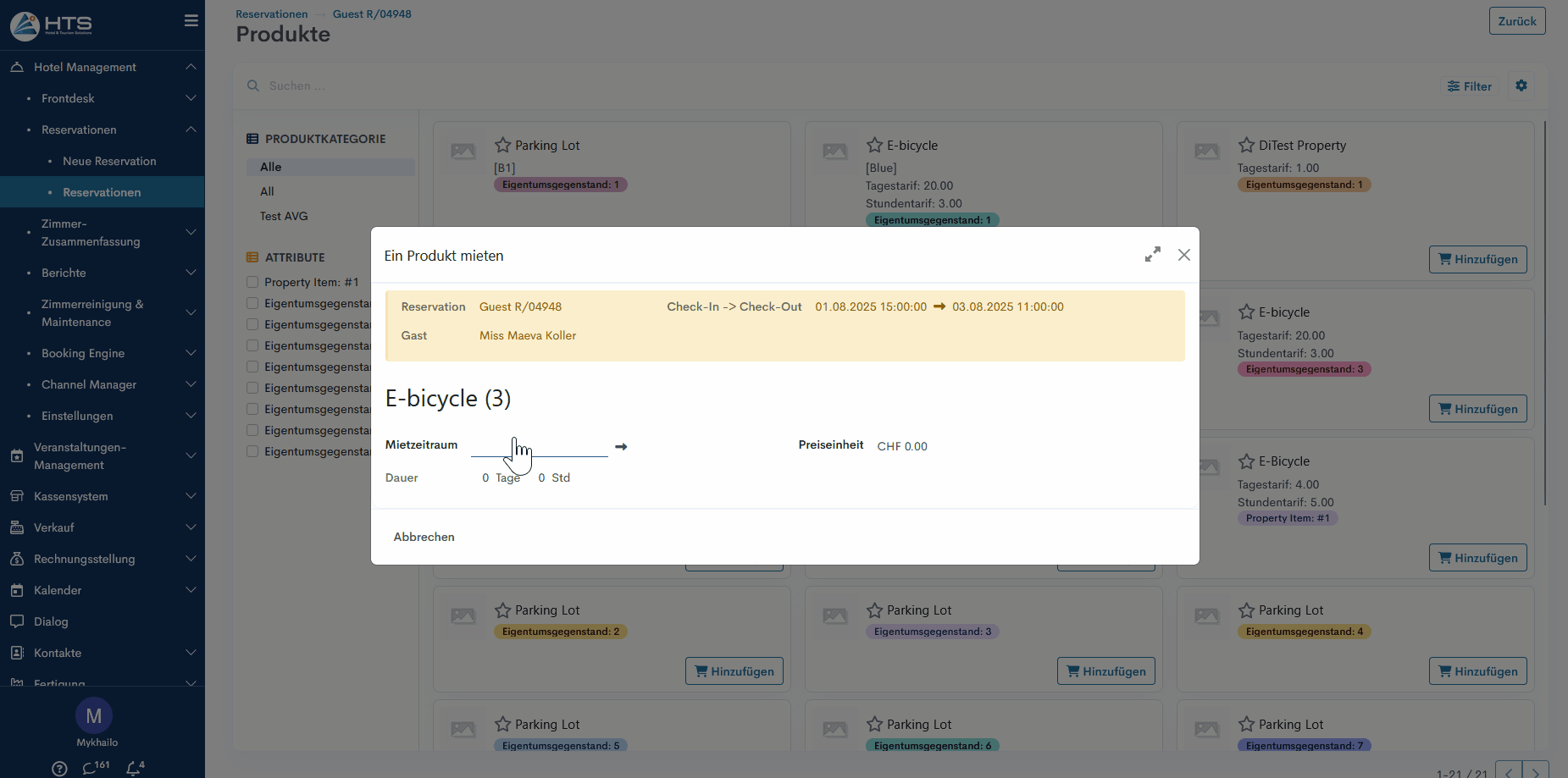This screenshot has width=1568, height=778.
Task: Open chat messages icon showing 161
Action: pyautogui.click(x=91, y=768)
